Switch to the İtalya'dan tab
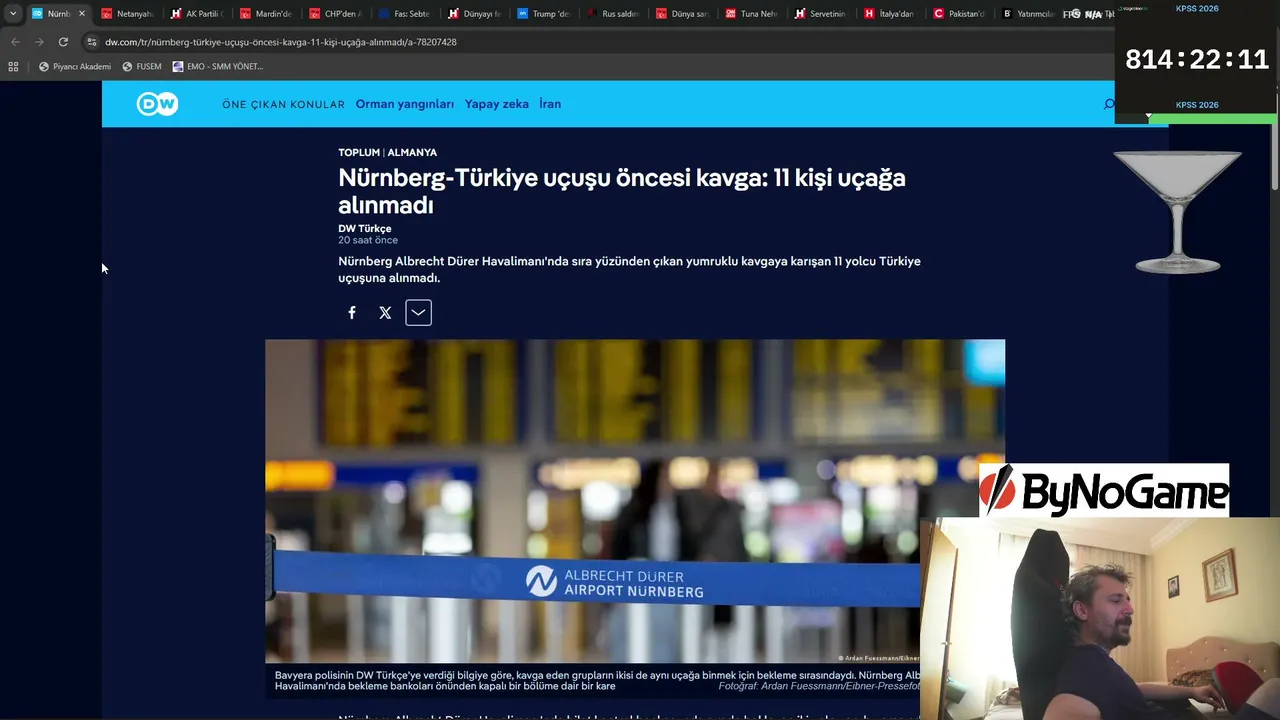1280x720 pixels. coord(888,14)
